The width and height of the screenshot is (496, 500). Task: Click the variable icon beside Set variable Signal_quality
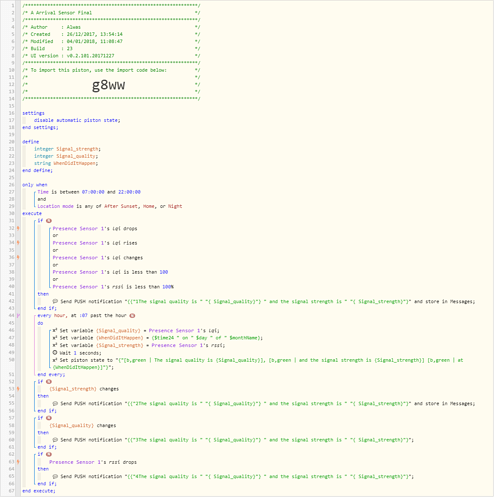pos(55,330)
